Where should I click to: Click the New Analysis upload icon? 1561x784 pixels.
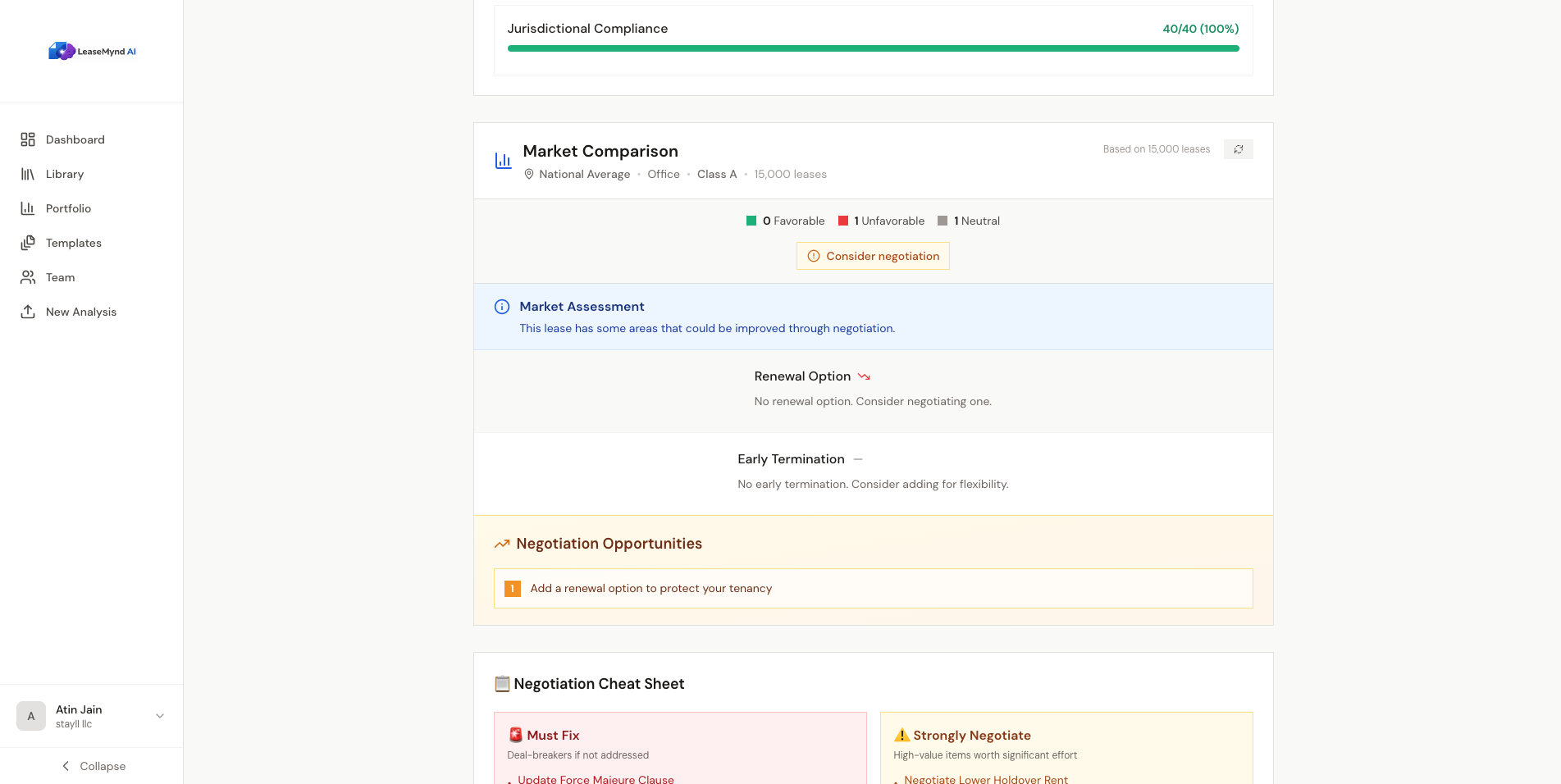(28, 312)
